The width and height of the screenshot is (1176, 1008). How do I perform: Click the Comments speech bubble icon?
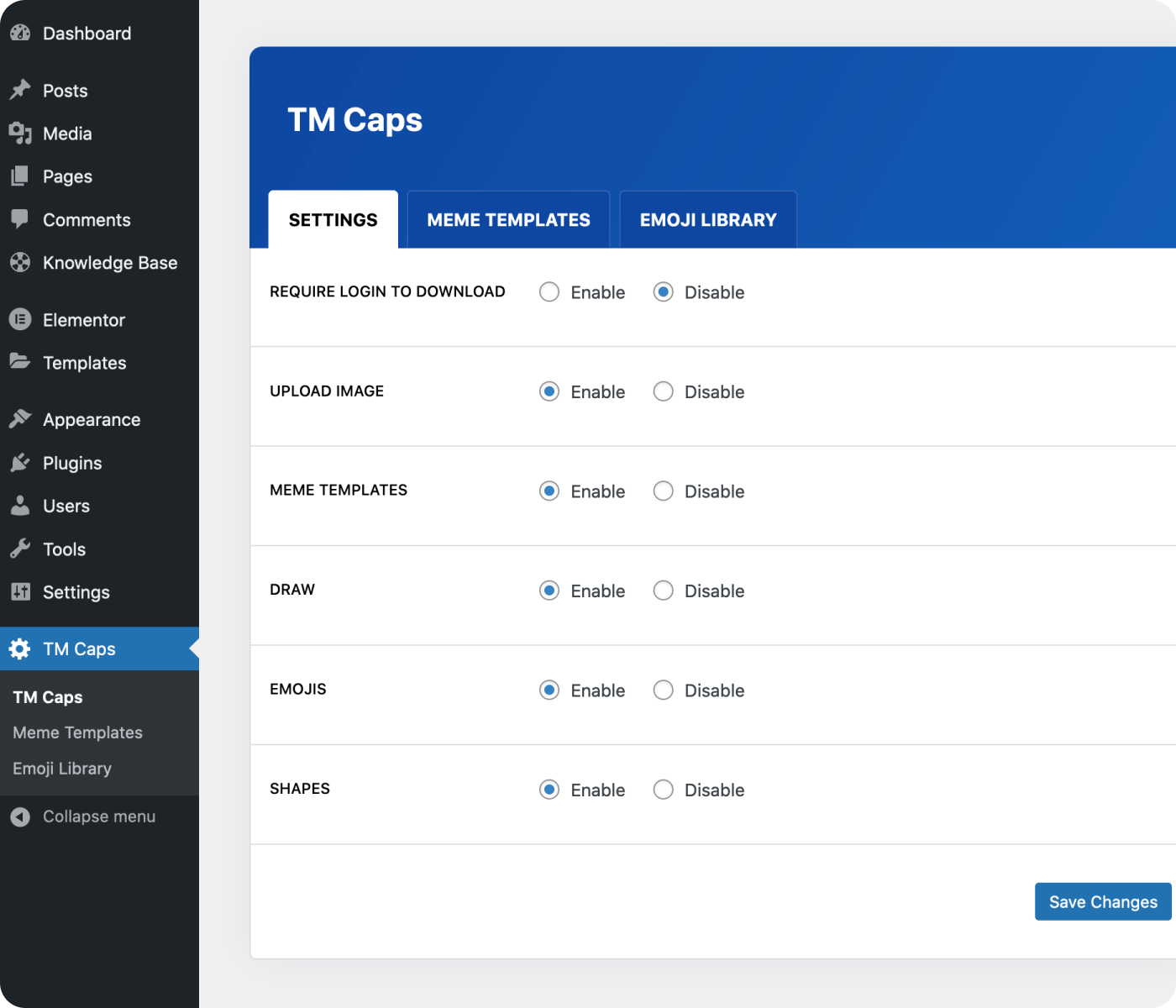pyautogui.click(x=20, y=219)
